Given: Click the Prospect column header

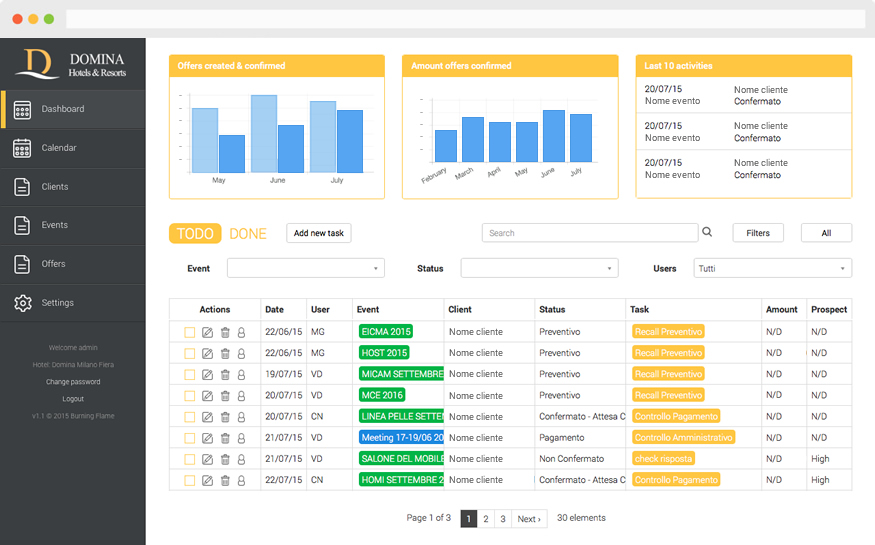Looking at the screenshot, I should 829,310.
